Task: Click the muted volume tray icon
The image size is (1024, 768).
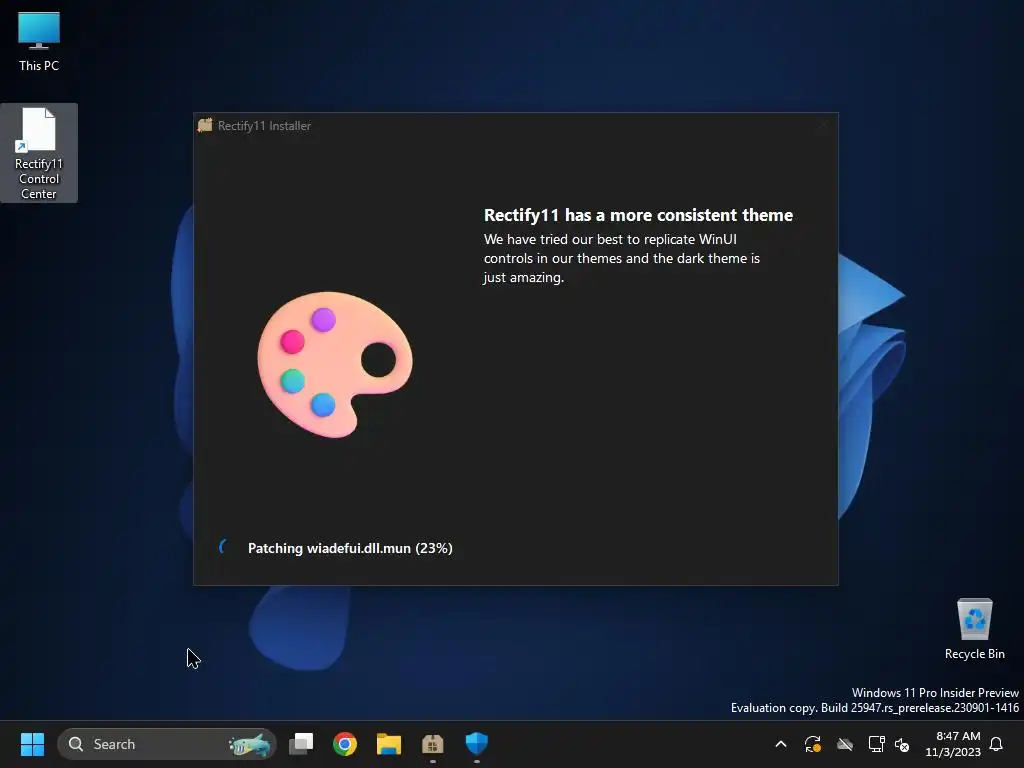Action: pos(902,744)
